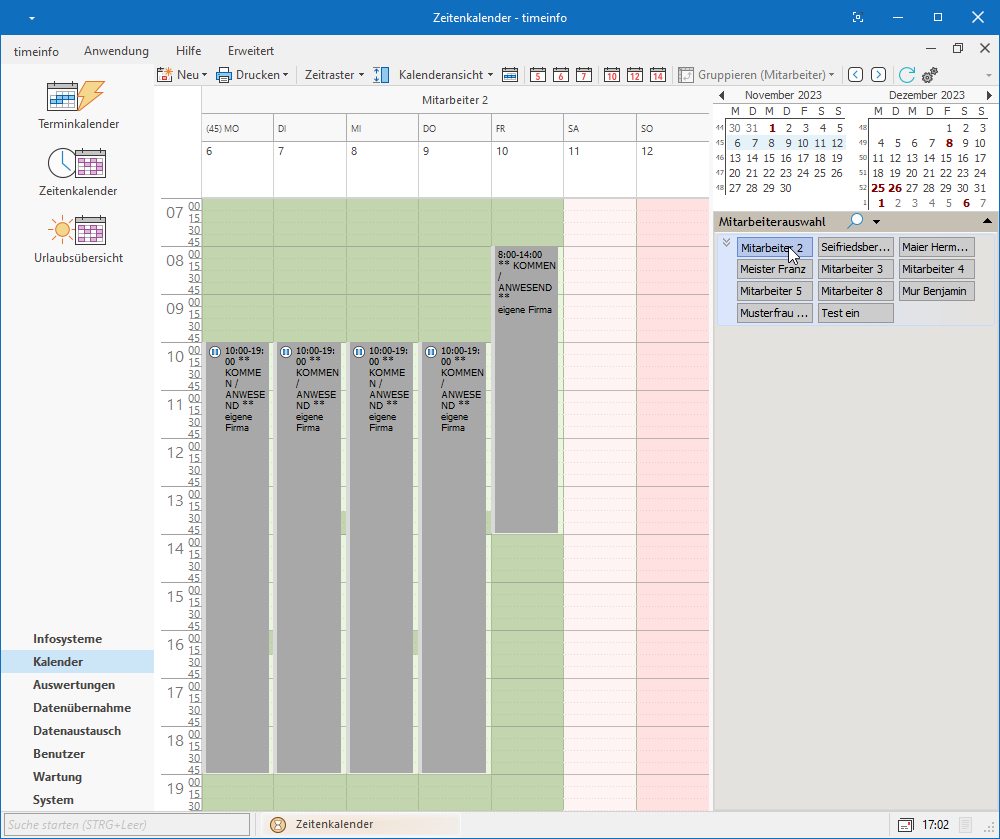Select Auswertungen in the left navigation
The height and width of the screenshot is (839, 1000).
pos(74,685)
